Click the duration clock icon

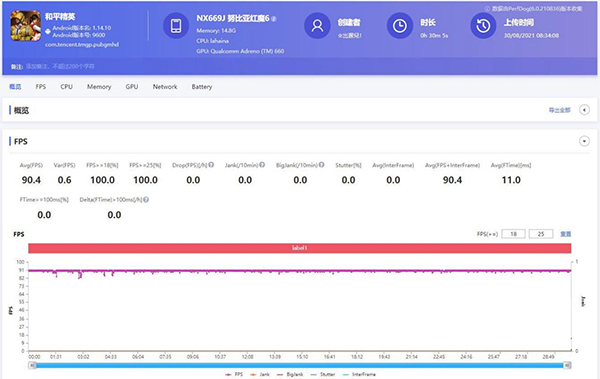400,26
